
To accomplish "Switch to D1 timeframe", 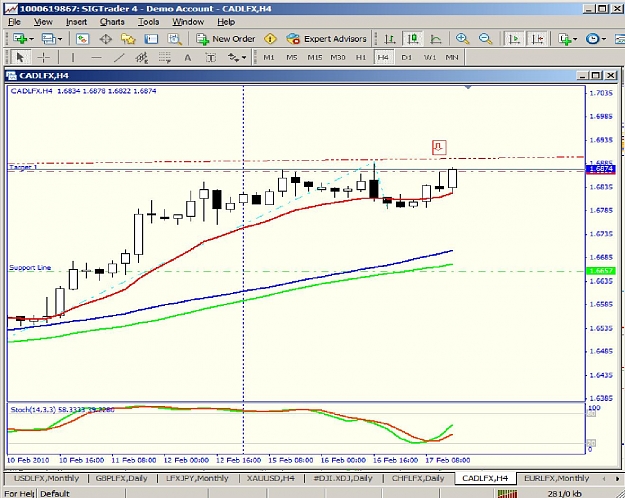I will [406, 57].
